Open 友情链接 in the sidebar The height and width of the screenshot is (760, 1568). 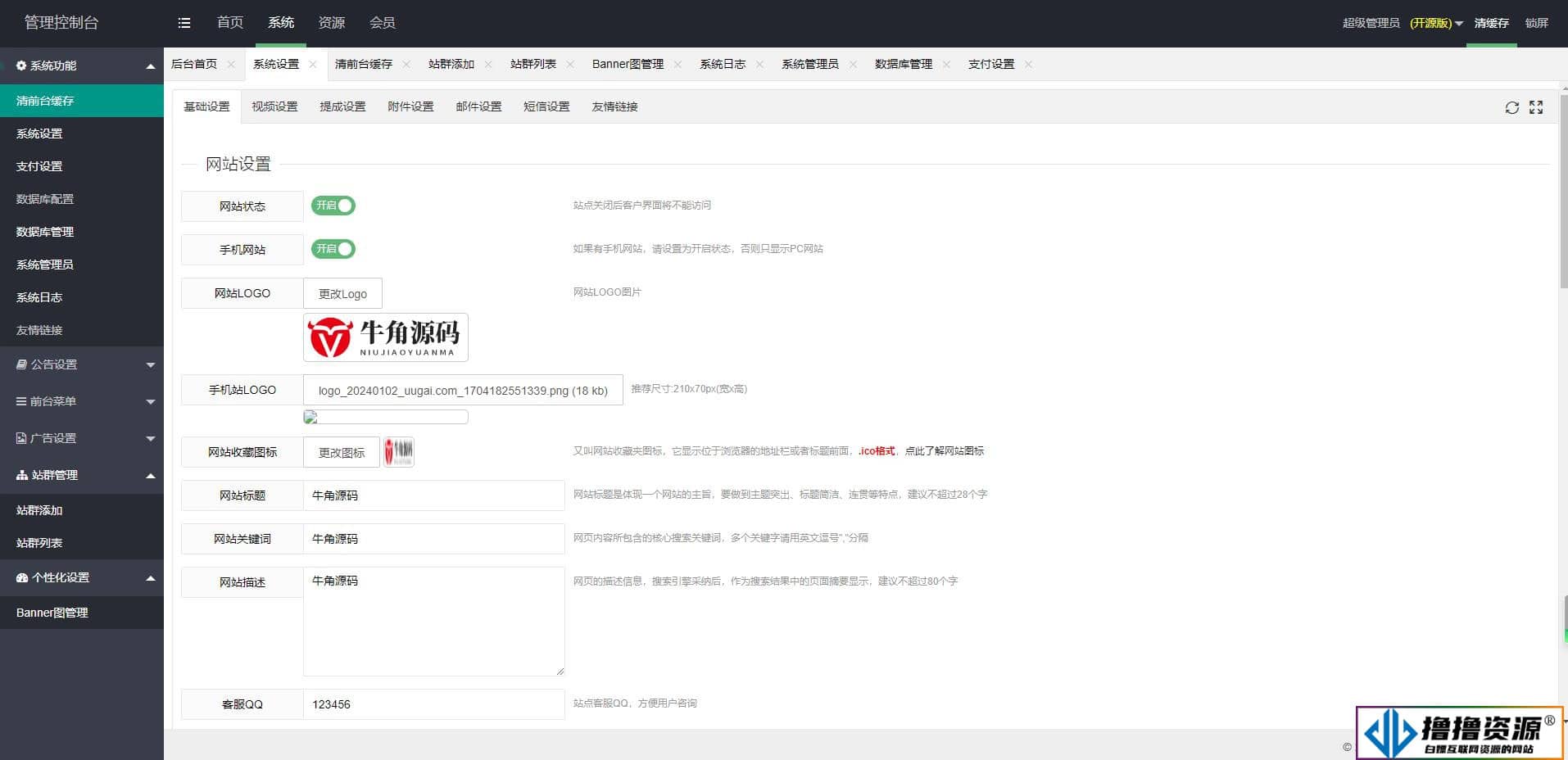pyautogui.click(x=82, y=330)
